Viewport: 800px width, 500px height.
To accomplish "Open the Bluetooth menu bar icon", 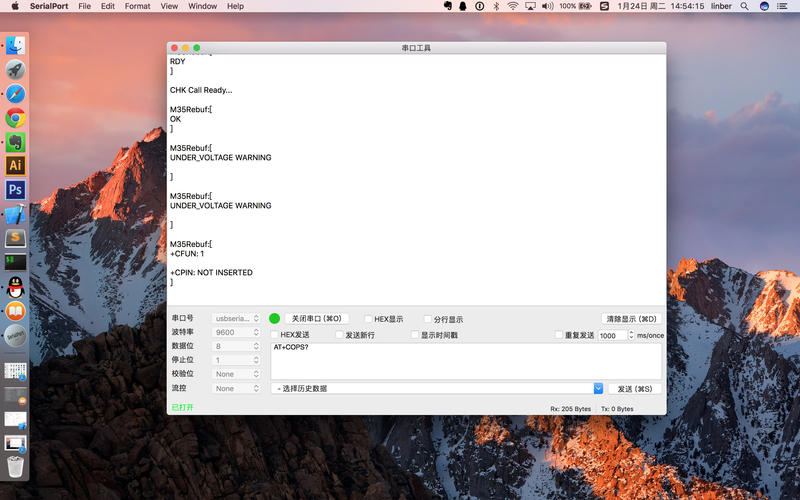I will [x=496, y=6].
